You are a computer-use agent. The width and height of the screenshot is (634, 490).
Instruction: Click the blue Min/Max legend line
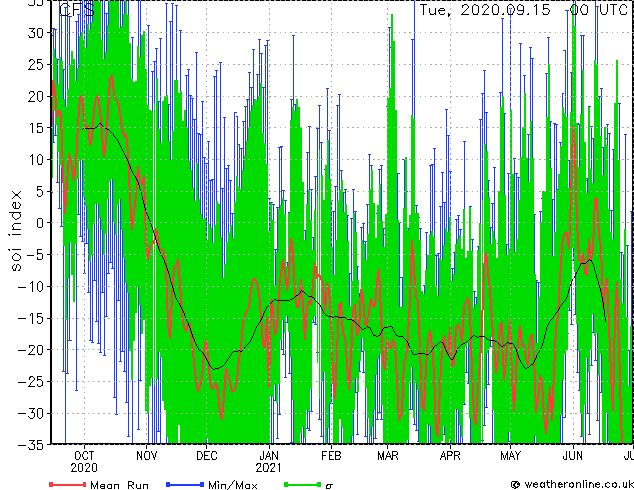tap(185, 484)
